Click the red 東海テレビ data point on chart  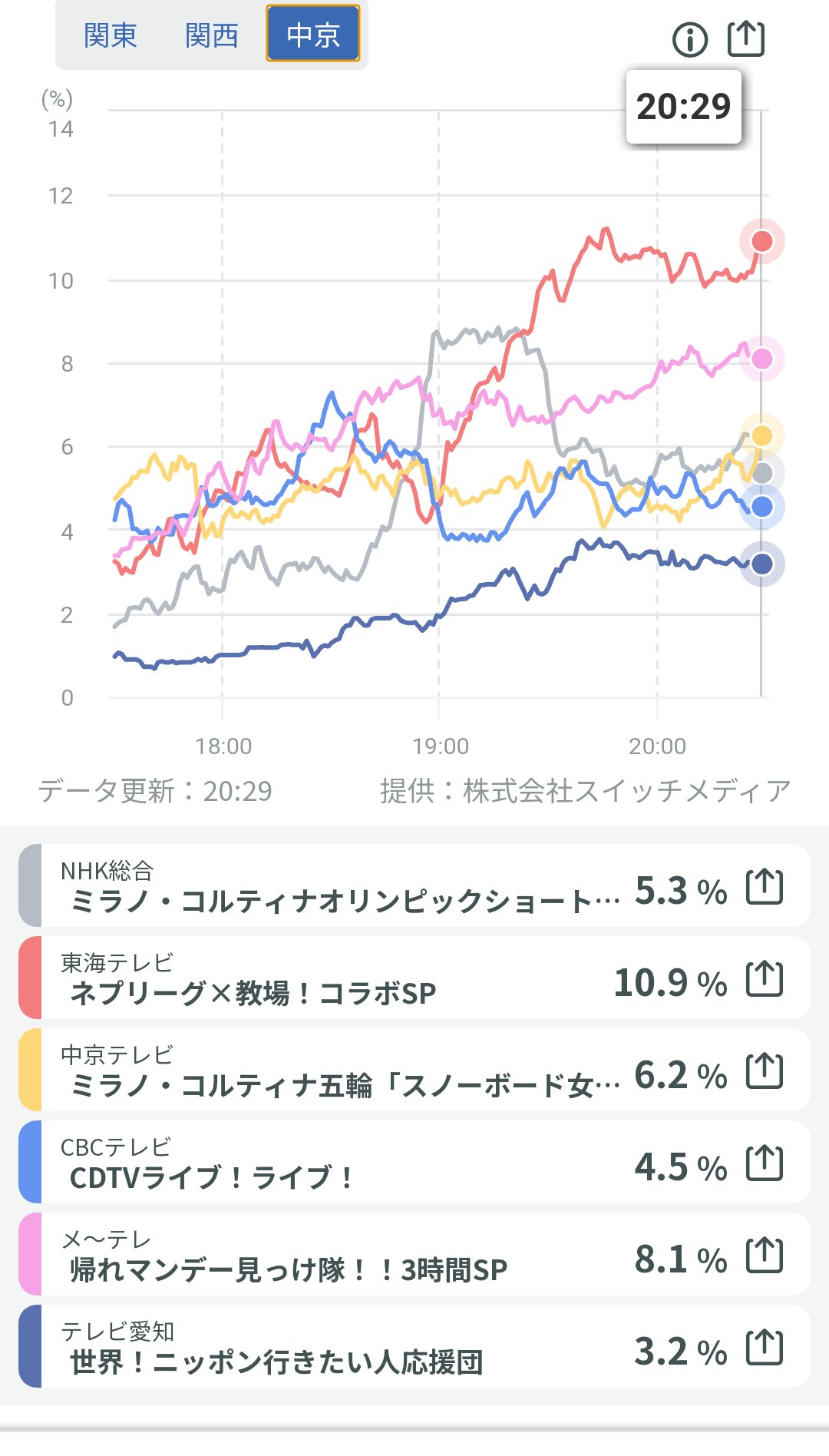(761, 241)
